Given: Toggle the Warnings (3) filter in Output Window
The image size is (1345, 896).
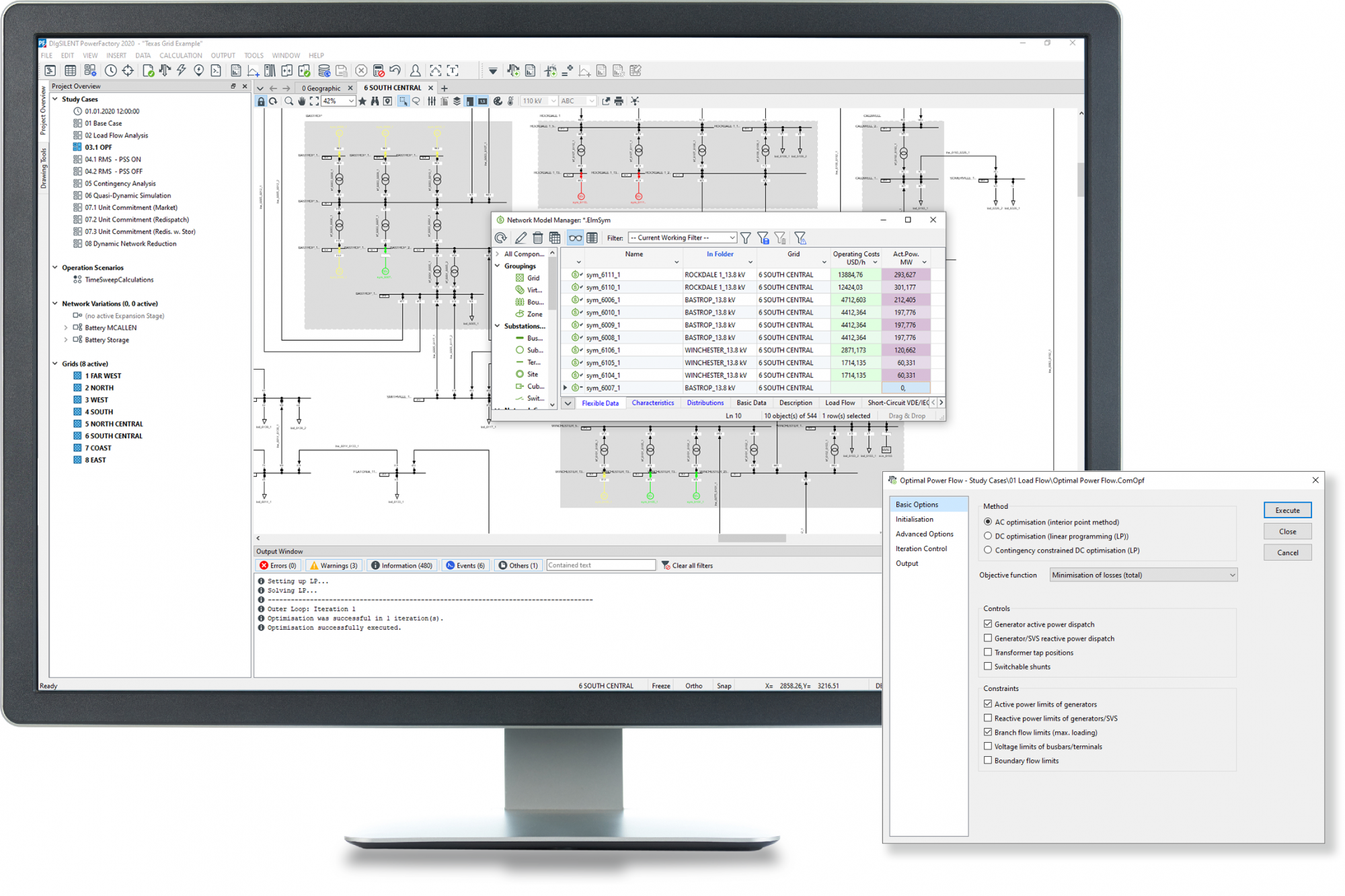Looking at the screenshot, I should 334,566.
